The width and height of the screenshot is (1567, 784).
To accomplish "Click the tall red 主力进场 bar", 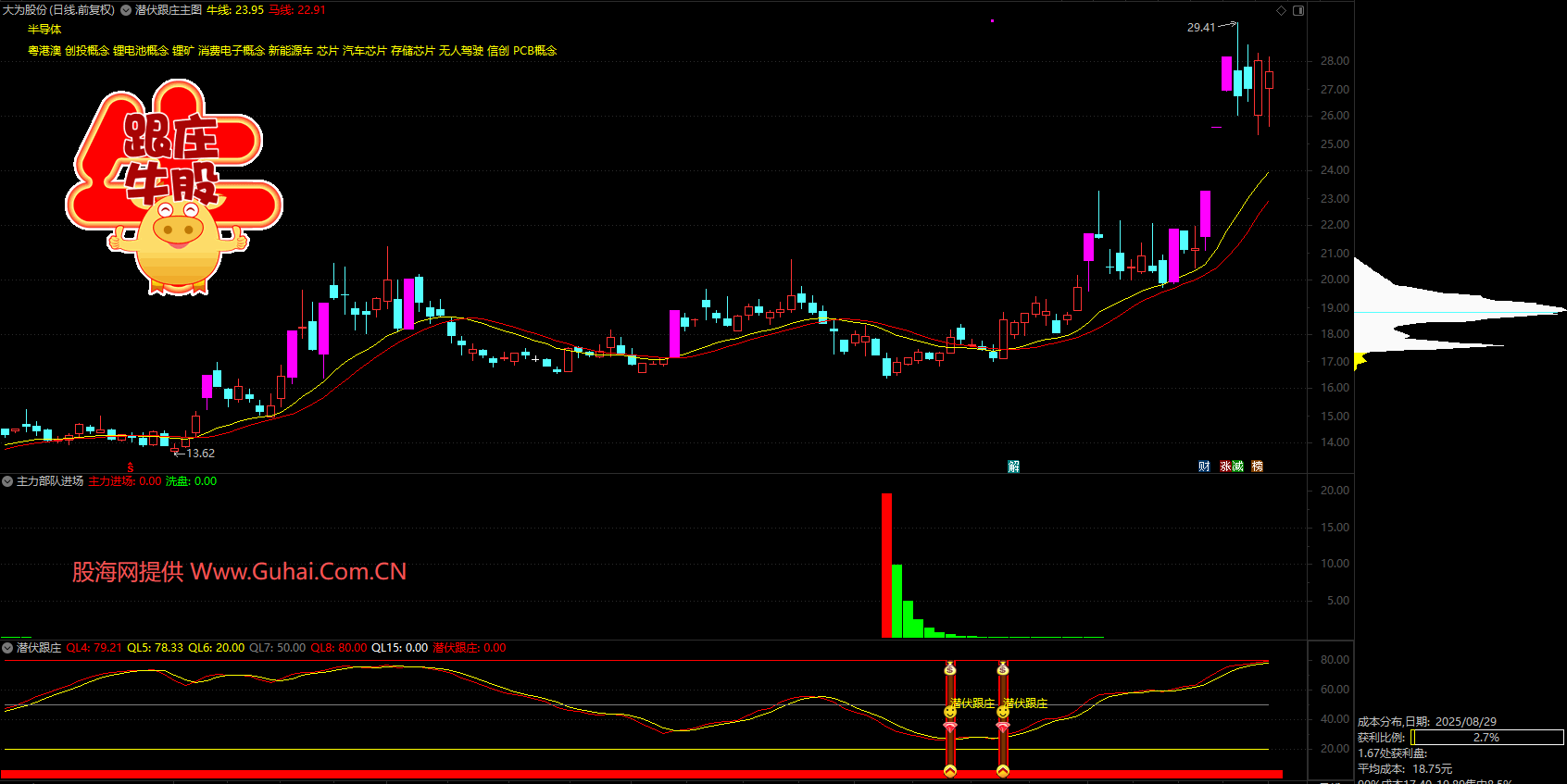I will (886, 565).
